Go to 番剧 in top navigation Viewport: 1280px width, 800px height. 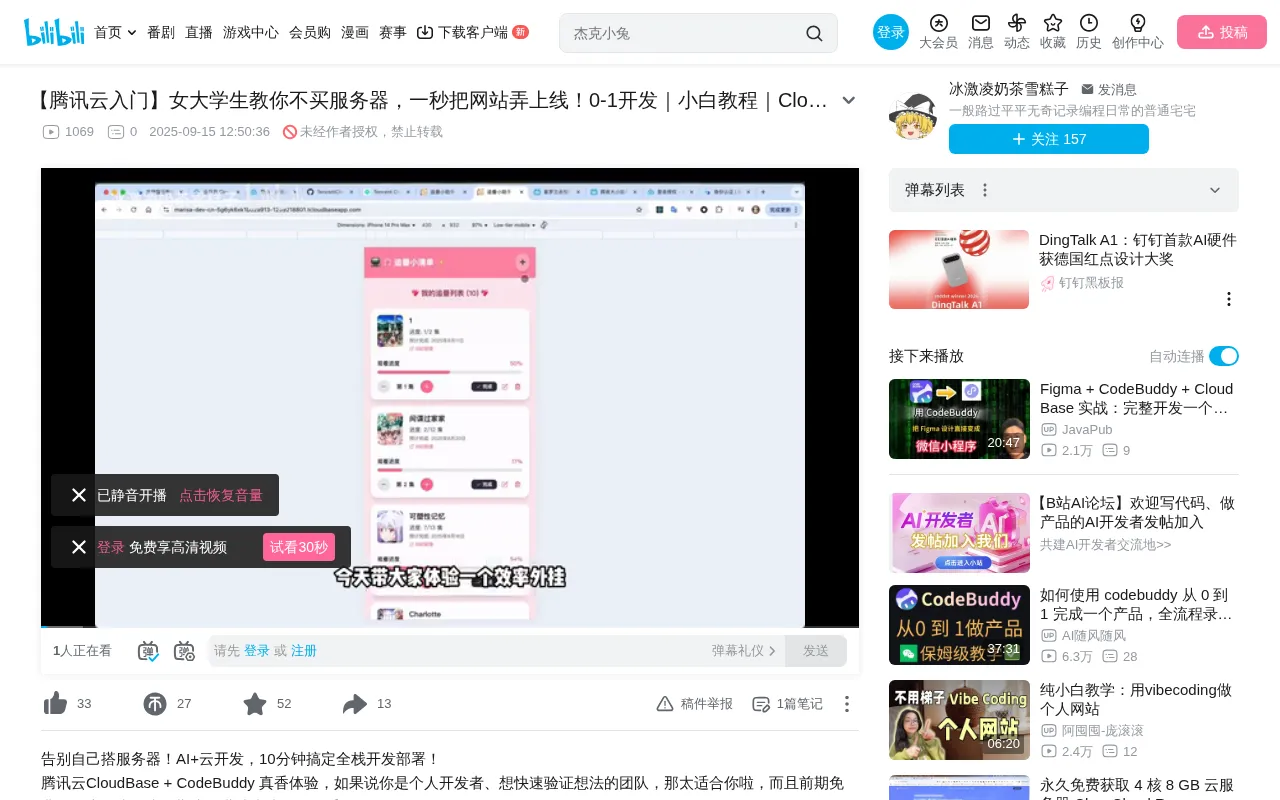[x=161, y=32]
